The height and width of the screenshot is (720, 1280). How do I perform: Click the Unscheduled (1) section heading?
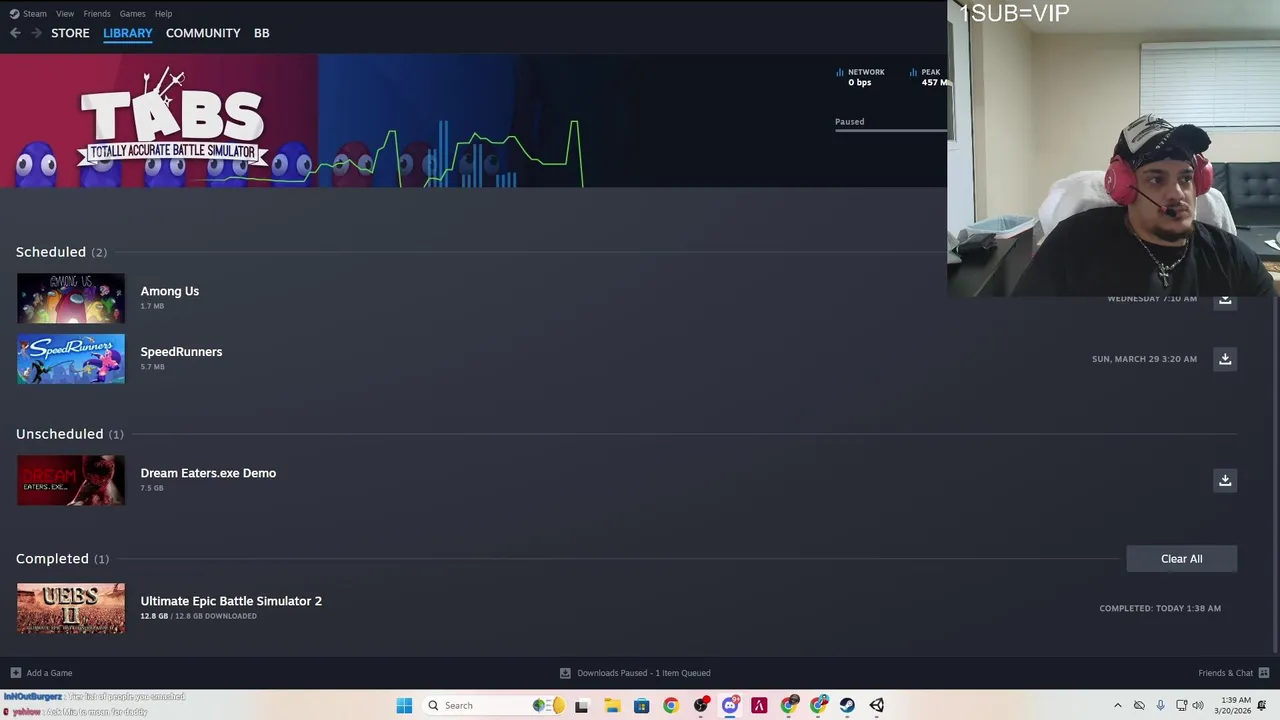pyautogui.click(x=70, y=434)
